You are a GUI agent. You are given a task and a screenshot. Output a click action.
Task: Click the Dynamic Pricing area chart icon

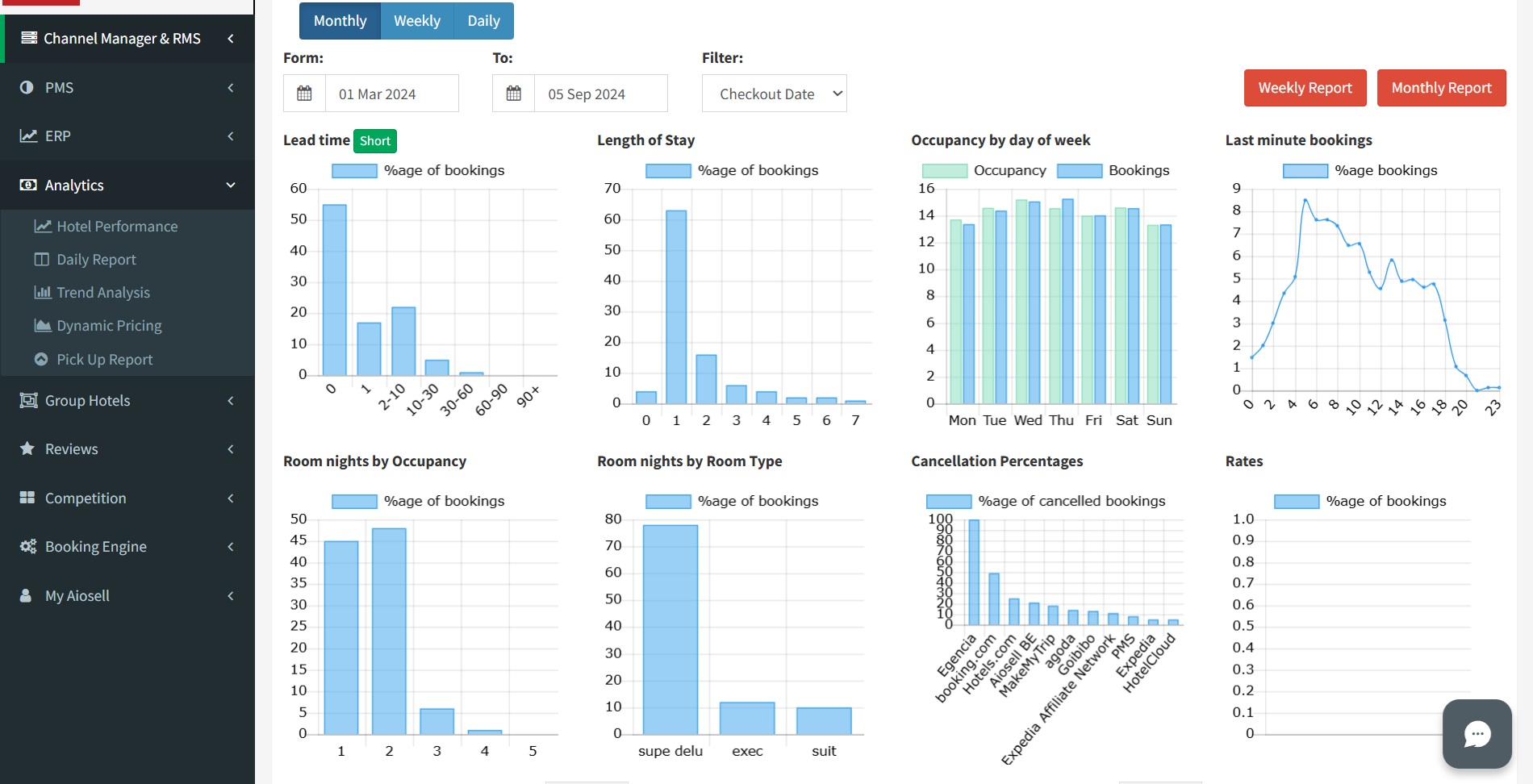pyautogui.click(x=43, y=325)
